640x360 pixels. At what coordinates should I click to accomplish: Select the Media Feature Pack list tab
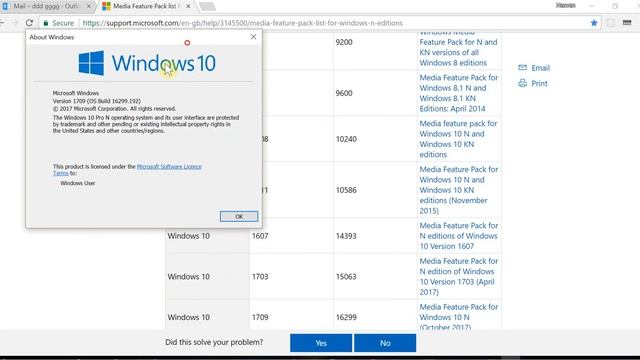coord(145,6)
